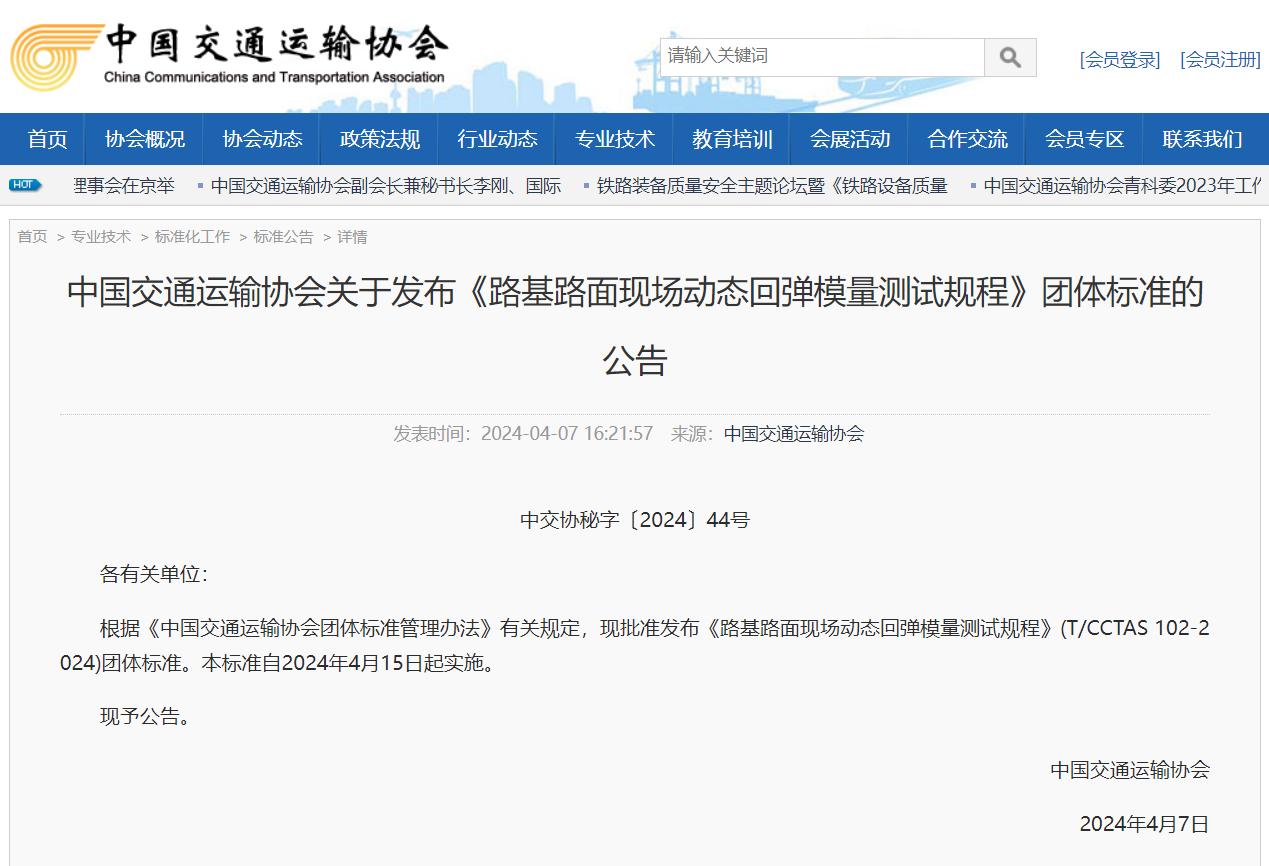The height and width of the screenshot is (866, 1269).
Task: Open 合作交流 navigation menu
Action: [x=967, y=139]
